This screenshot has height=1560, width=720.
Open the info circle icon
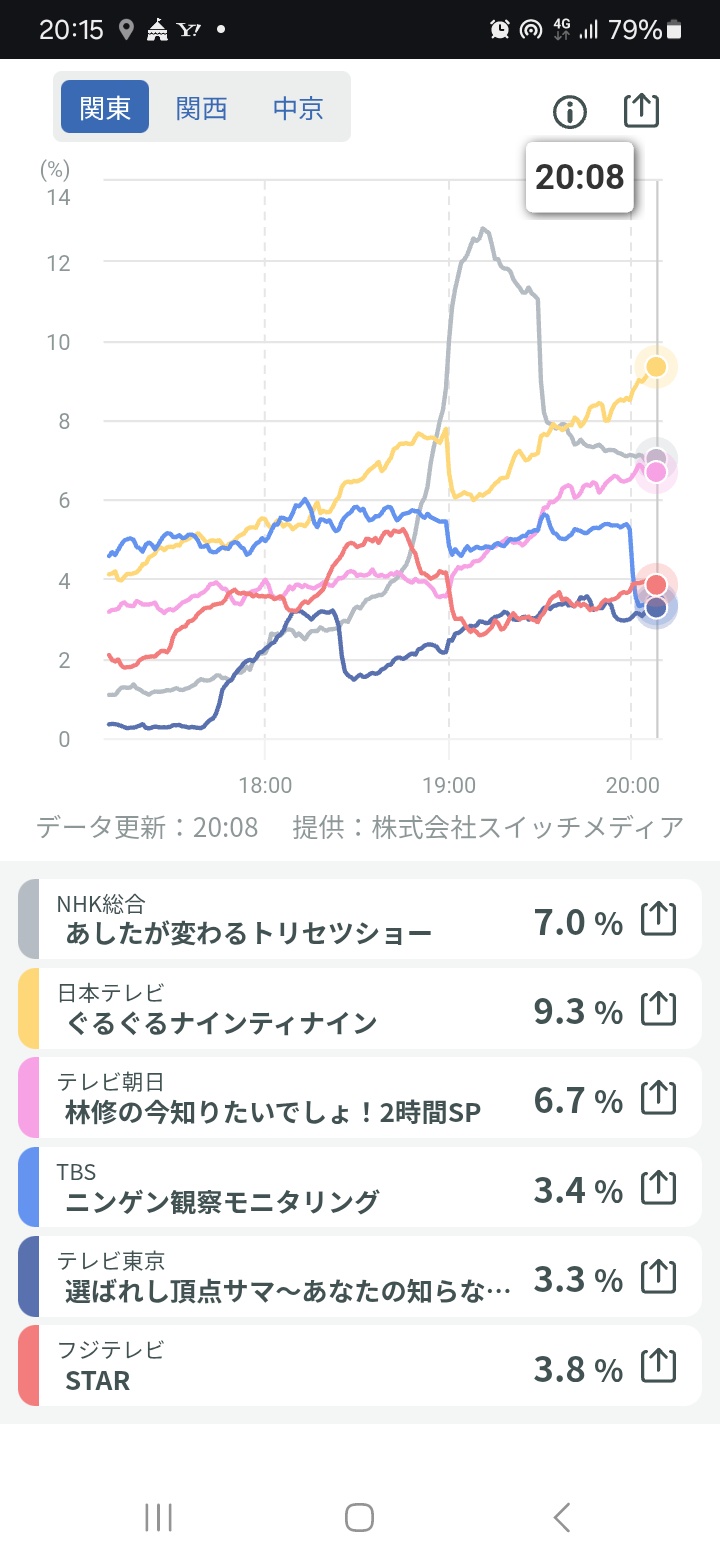[570, 112]
